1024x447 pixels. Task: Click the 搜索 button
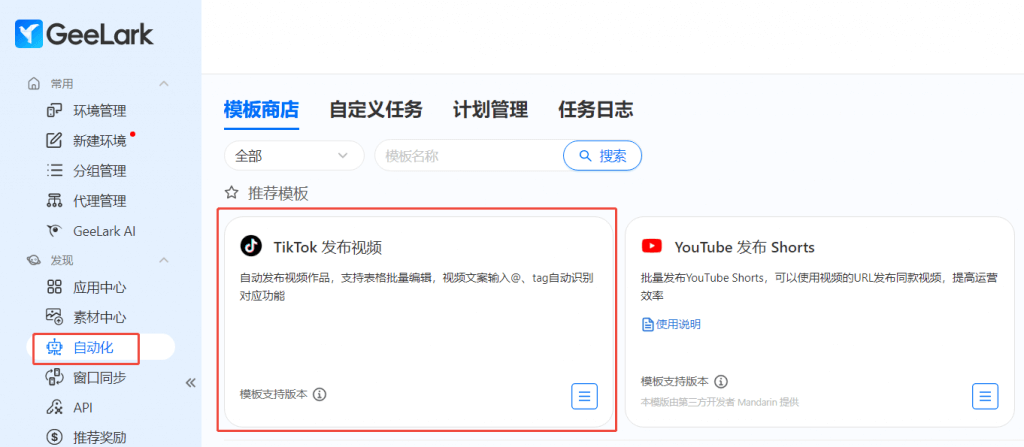point(602,156)
